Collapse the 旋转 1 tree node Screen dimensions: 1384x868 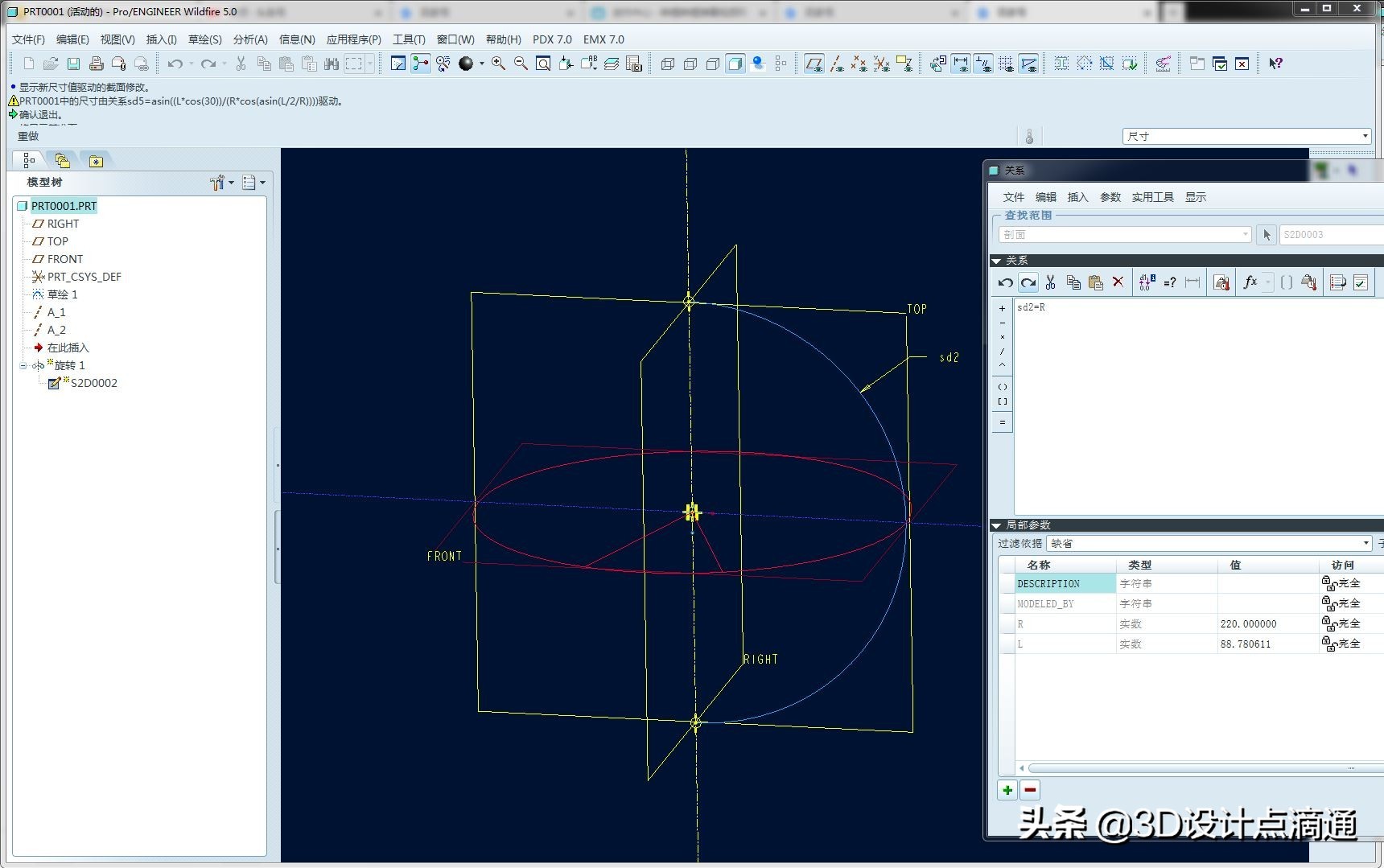pyautogui.click(x=23, y=366)
